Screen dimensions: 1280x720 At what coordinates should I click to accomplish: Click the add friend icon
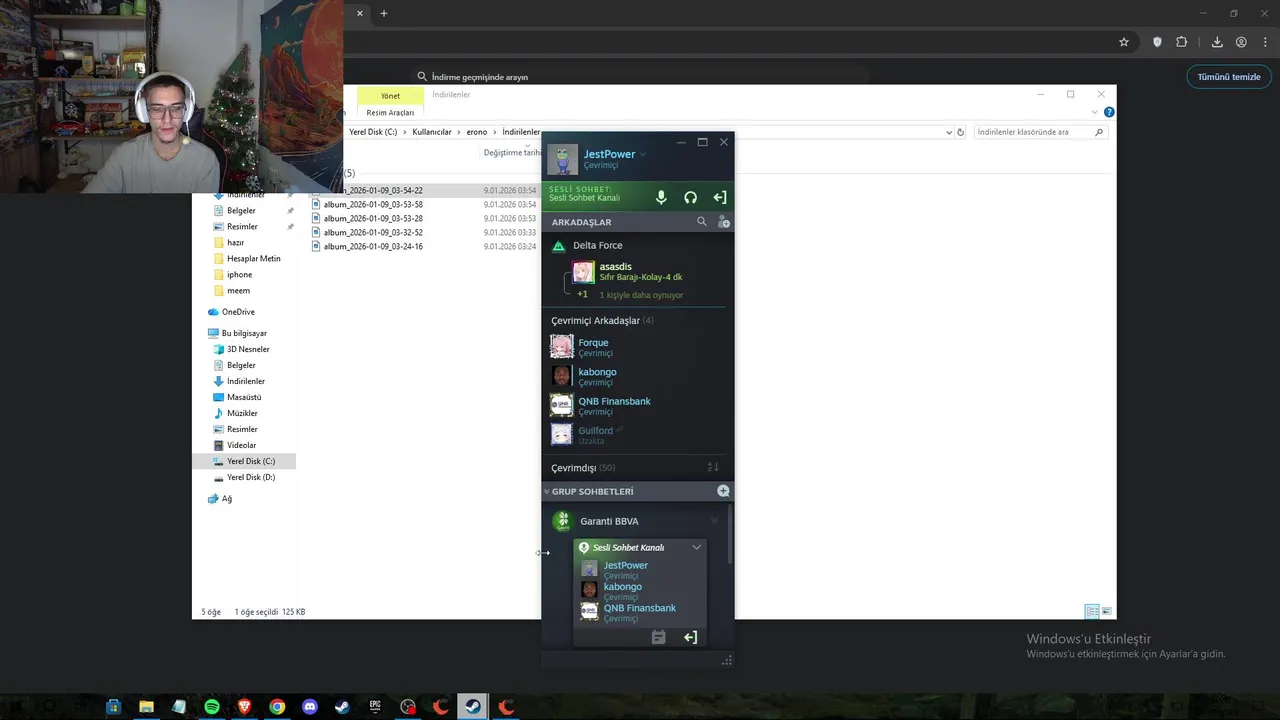724,222
